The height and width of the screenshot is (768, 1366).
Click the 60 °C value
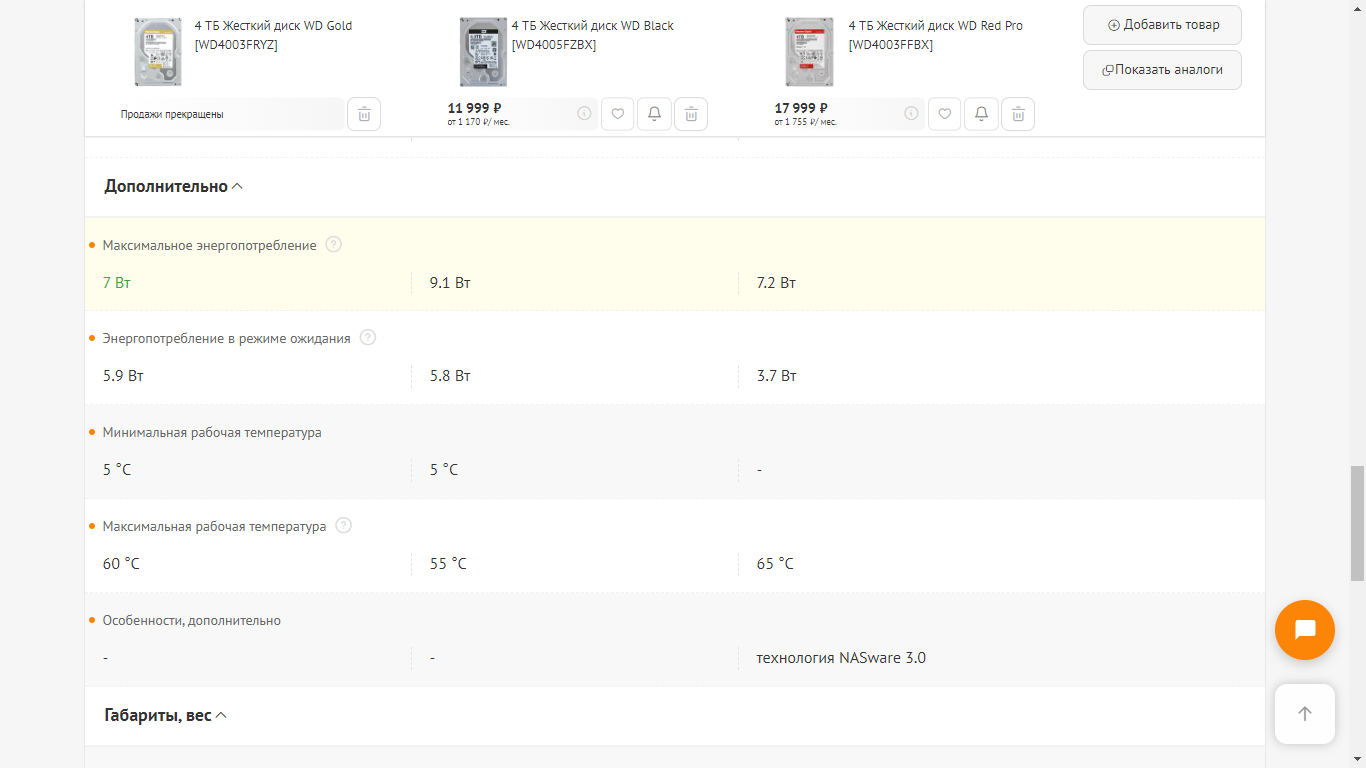pyautogui.click(x=121, y=564)
